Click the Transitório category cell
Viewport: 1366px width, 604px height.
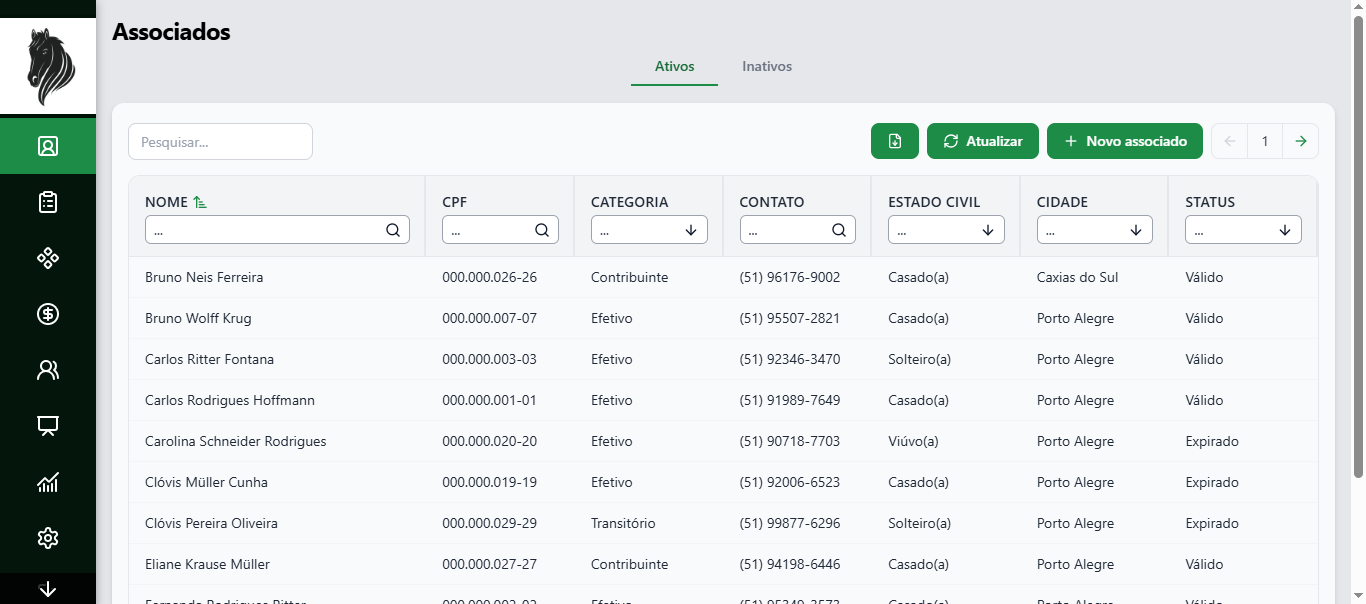(623, 523)
